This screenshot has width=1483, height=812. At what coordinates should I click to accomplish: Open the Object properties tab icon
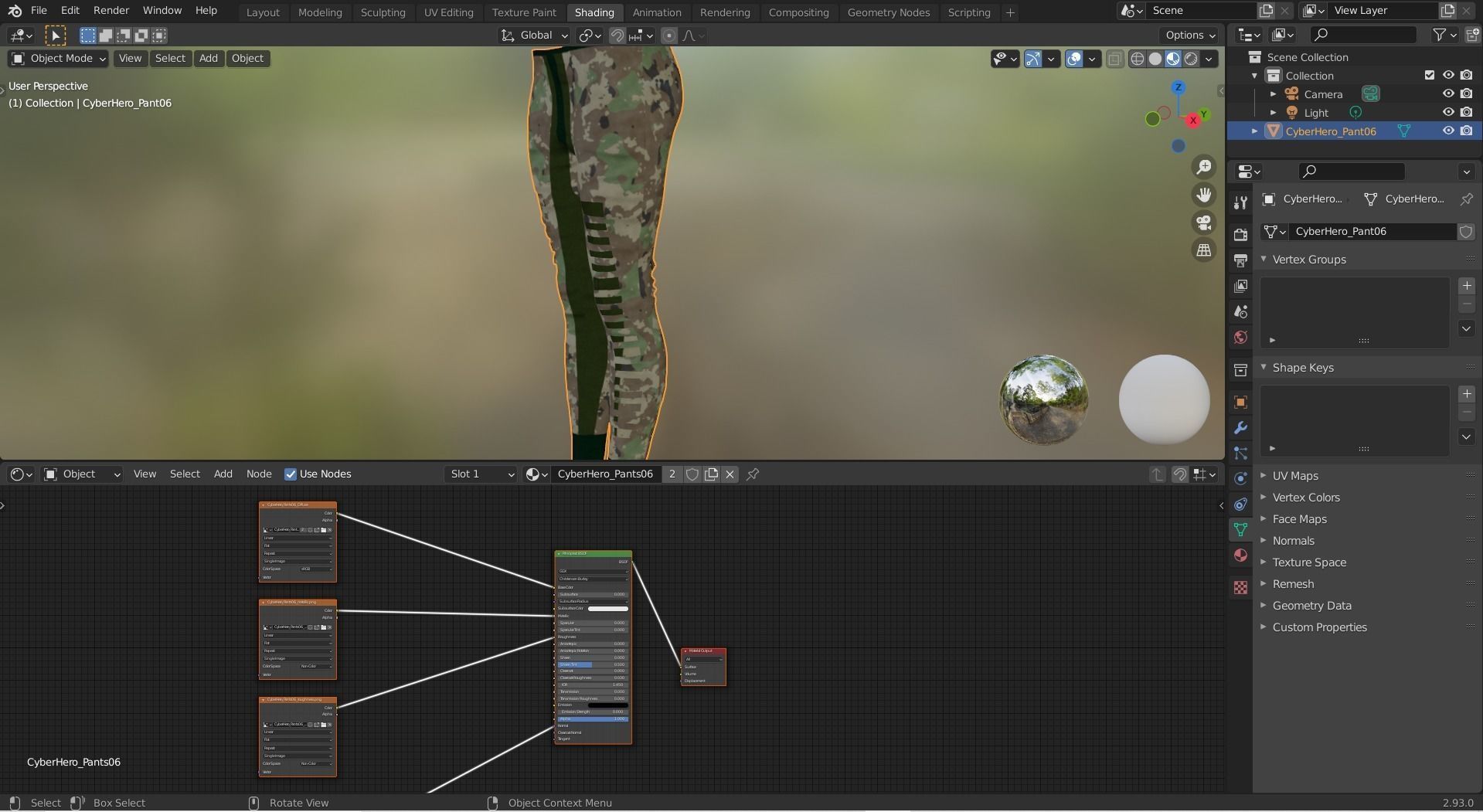pyautogui.click(x=1240, y=402)
